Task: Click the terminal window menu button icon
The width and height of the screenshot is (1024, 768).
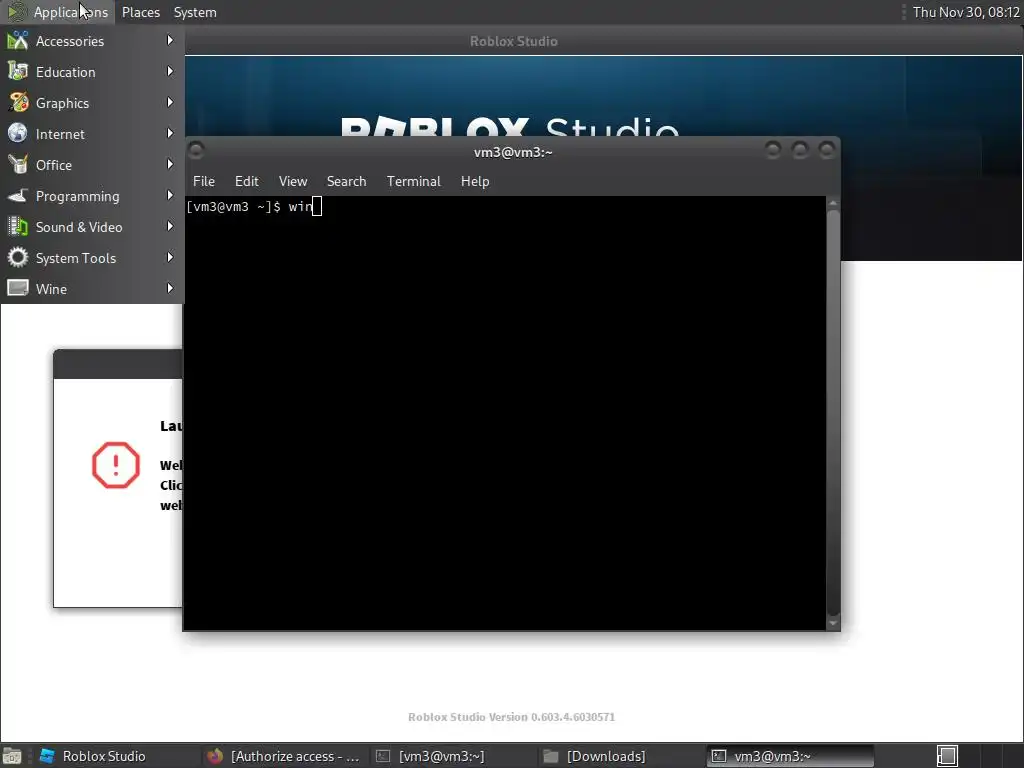Action: point(196,151)
